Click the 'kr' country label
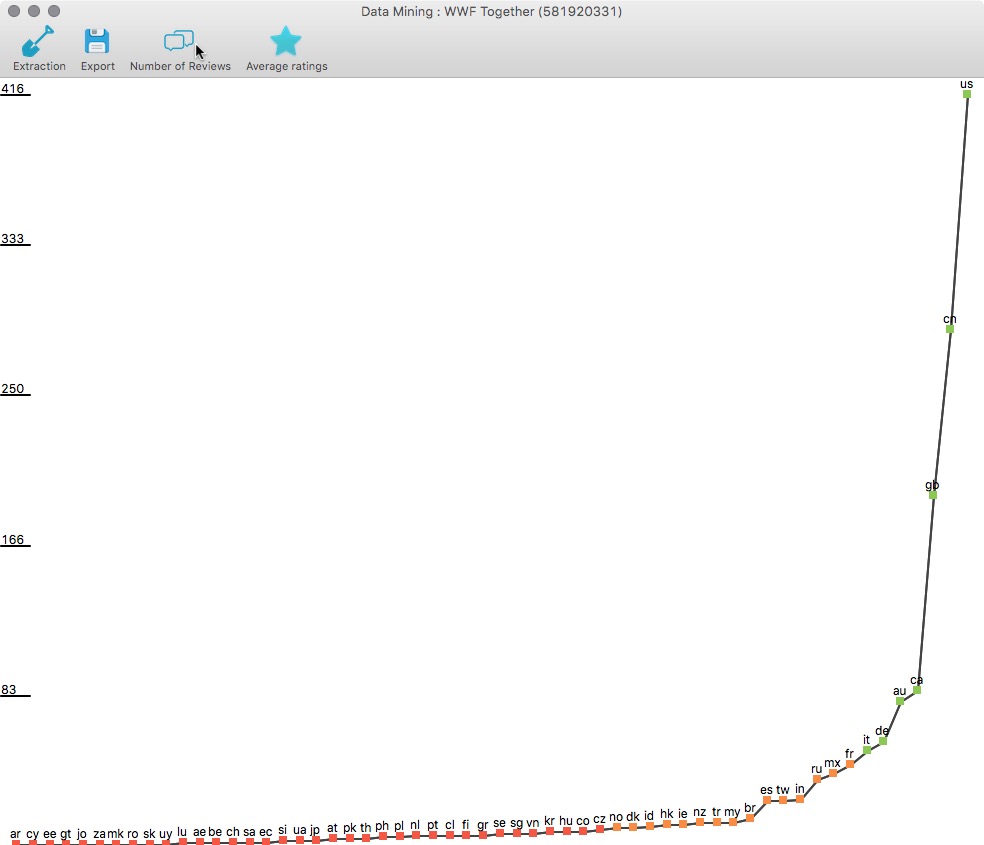Screen dimensions: 984x845 point(549,821)
